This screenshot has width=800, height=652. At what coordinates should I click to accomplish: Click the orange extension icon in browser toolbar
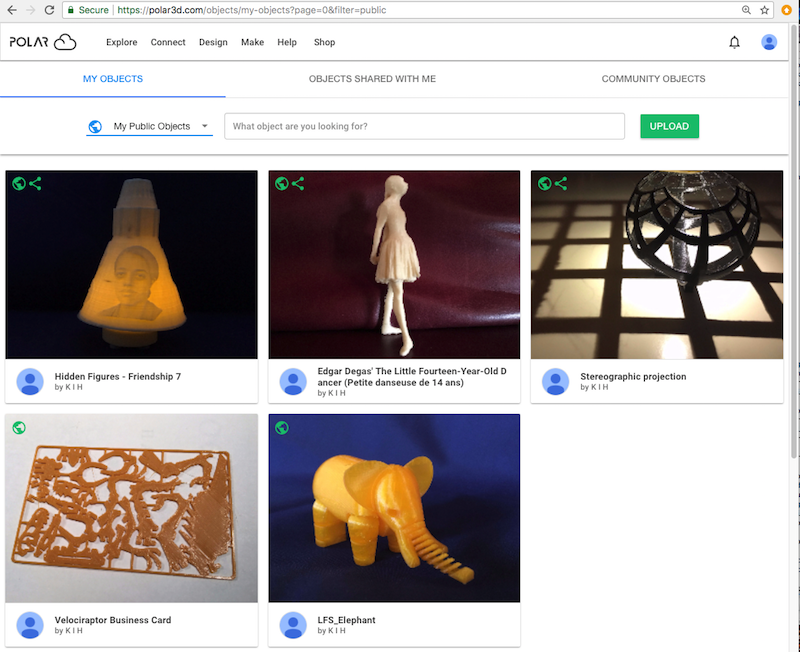click(787, 10)
